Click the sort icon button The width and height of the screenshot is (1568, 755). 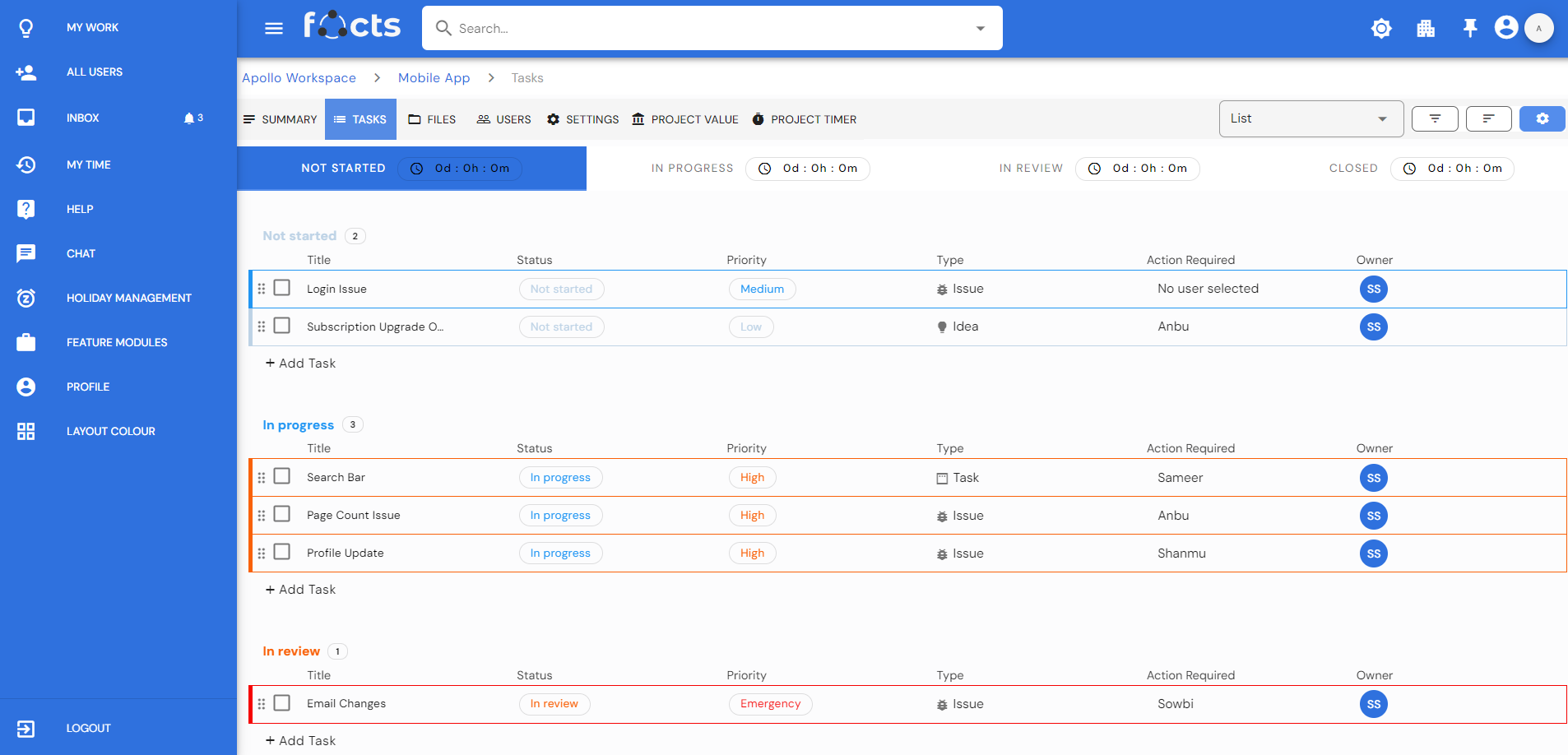pos(1488,119)
